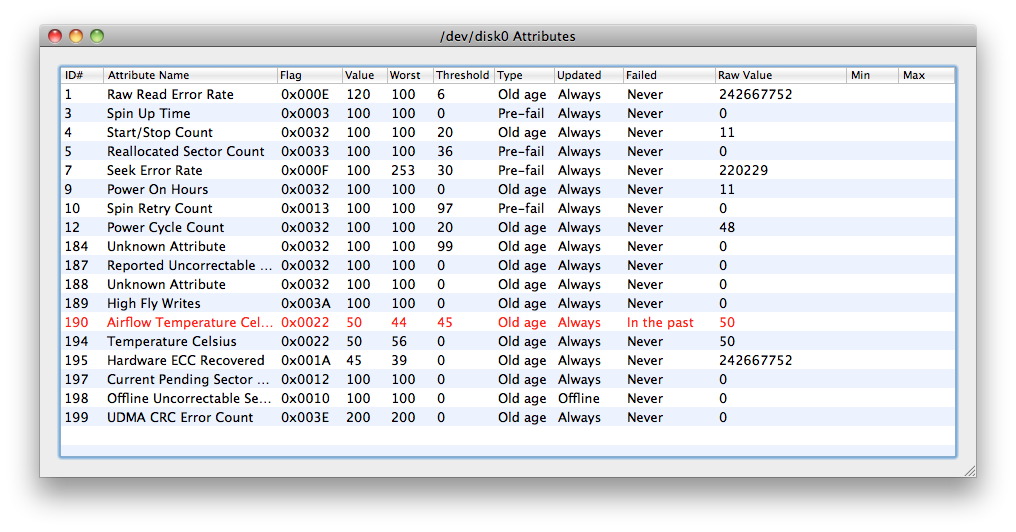The image size is (1016, 532).
Task: Select the Raw Read Error Rate row
Action: point(508,94)
